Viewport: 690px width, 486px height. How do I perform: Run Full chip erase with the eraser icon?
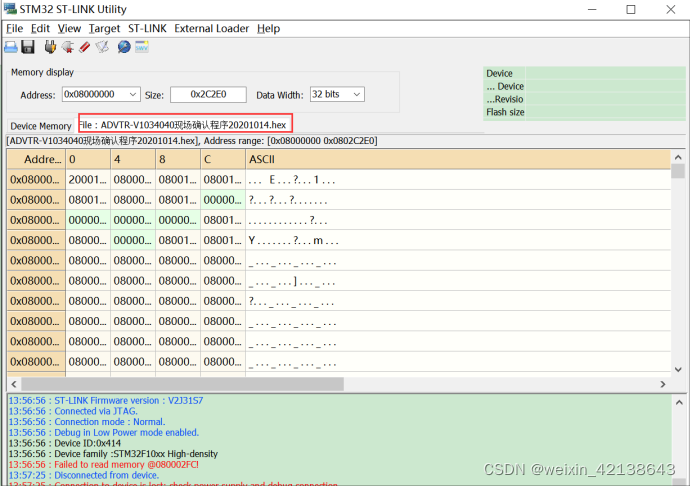point(84,47)
